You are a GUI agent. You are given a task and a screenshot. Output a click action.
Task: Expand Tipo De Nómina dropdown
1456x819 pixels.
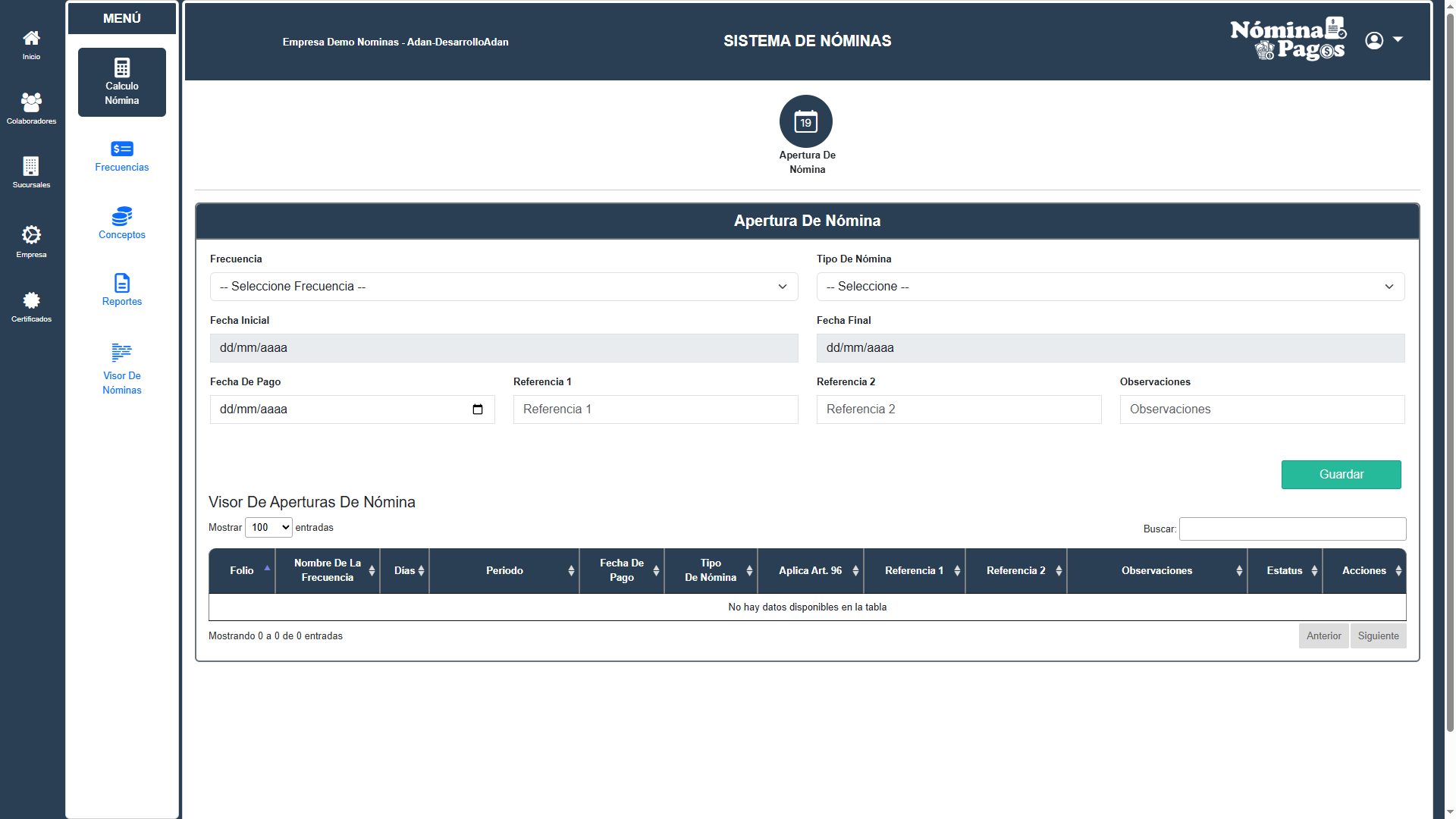point(1109,287)
